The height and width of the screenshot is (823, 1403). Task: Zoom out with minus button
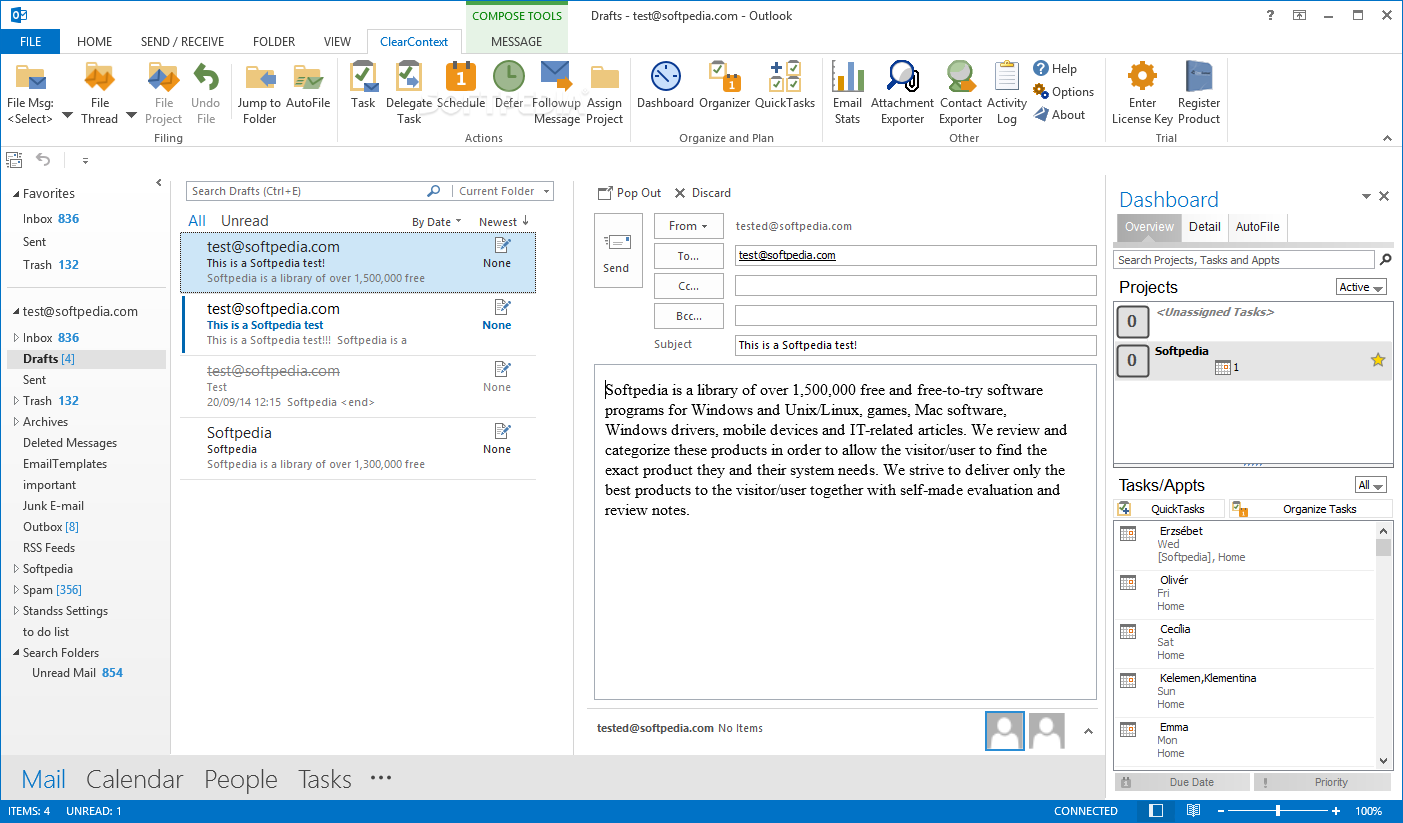point(1219,811)
